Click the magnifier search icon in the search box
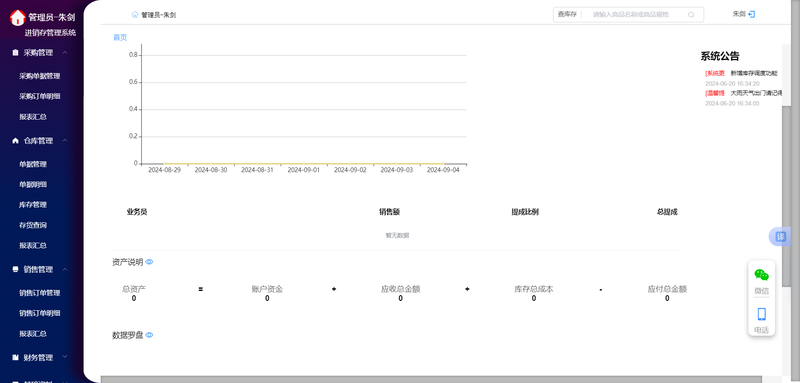Screen dimensions: 800x383 [691, 15]
